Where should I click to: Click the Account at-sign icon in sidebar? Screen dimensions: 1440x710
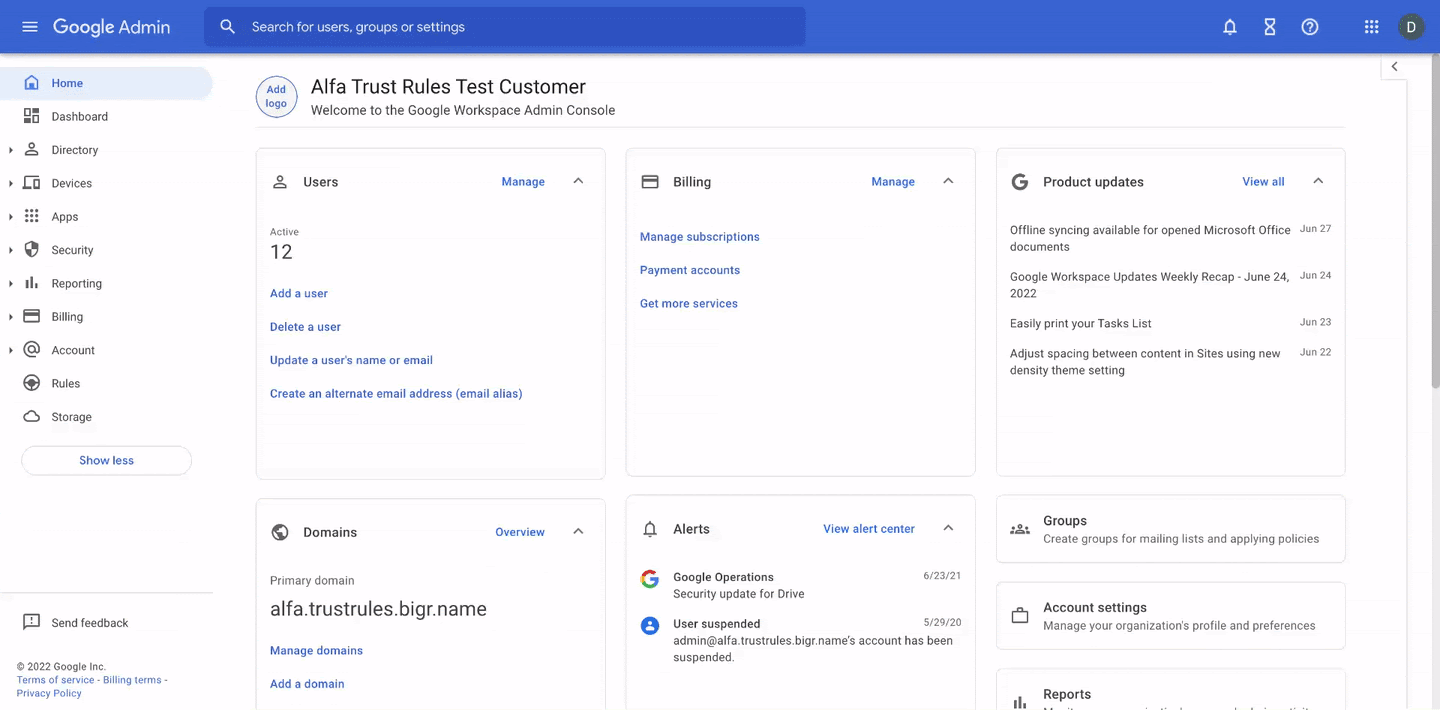click(32, 350)
